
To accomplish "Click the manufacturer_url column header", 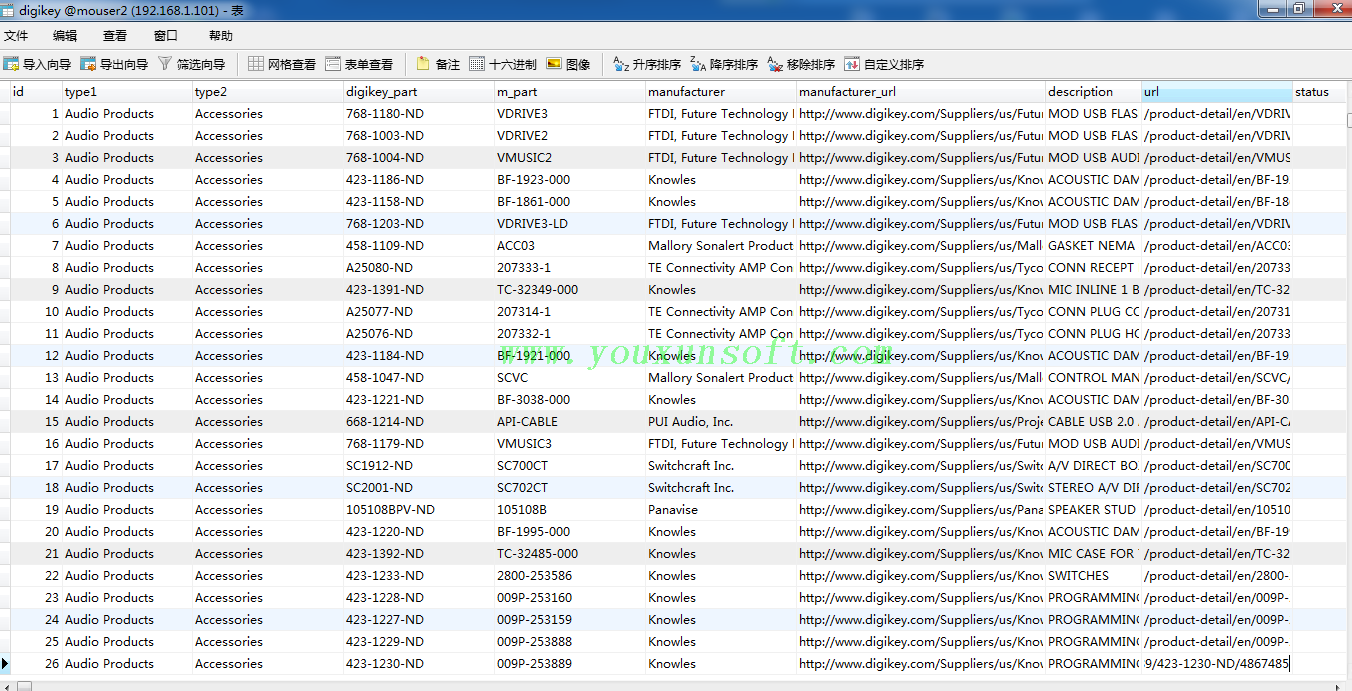I will [x=921, y=91].
